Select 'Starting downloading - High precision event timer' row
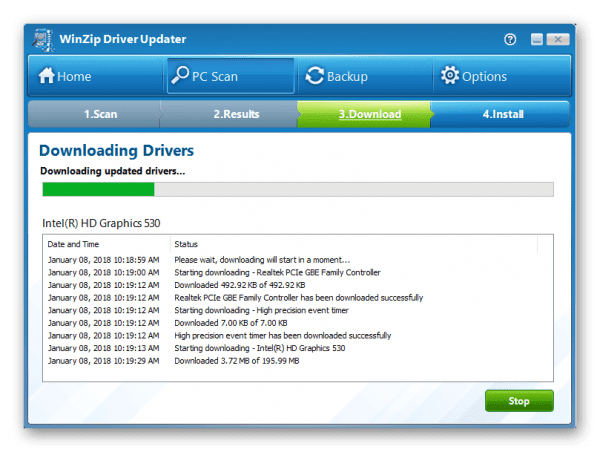The image size is (600, 452). pos(298,310)
